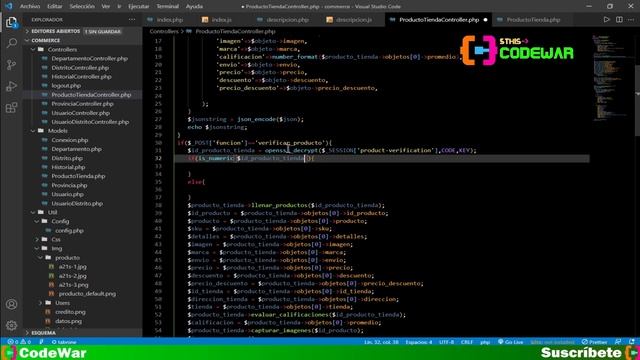Click the Split Editor icon
640x360 pixels.
[619, 20]
